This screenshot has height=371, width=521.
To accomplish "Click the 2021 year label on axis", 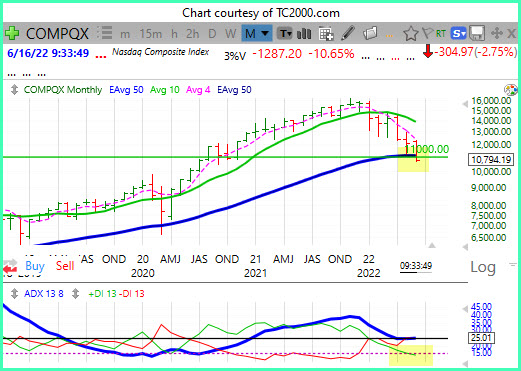I will click(255, 273).
